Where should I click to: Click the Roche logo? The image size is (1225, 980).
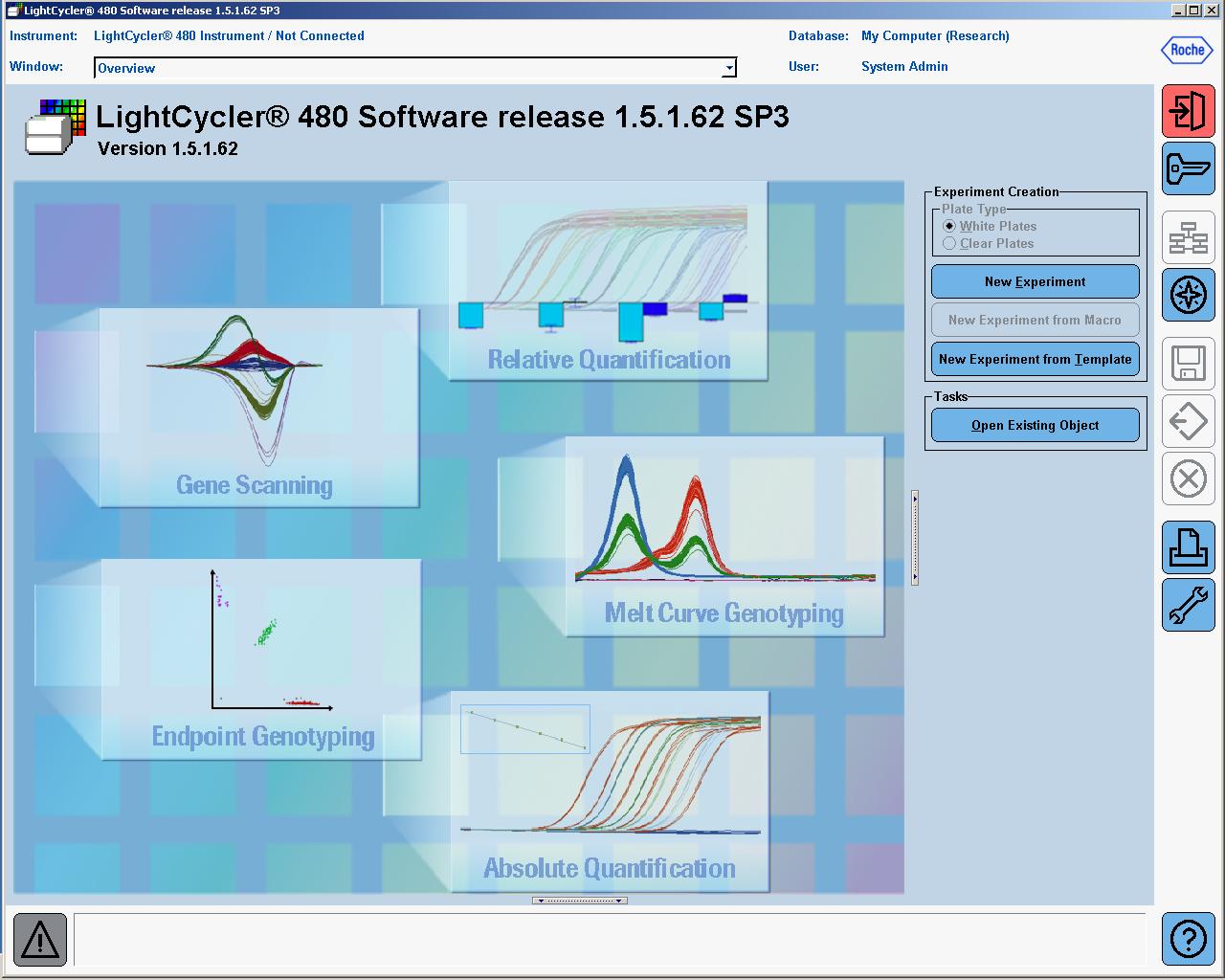1187,50
